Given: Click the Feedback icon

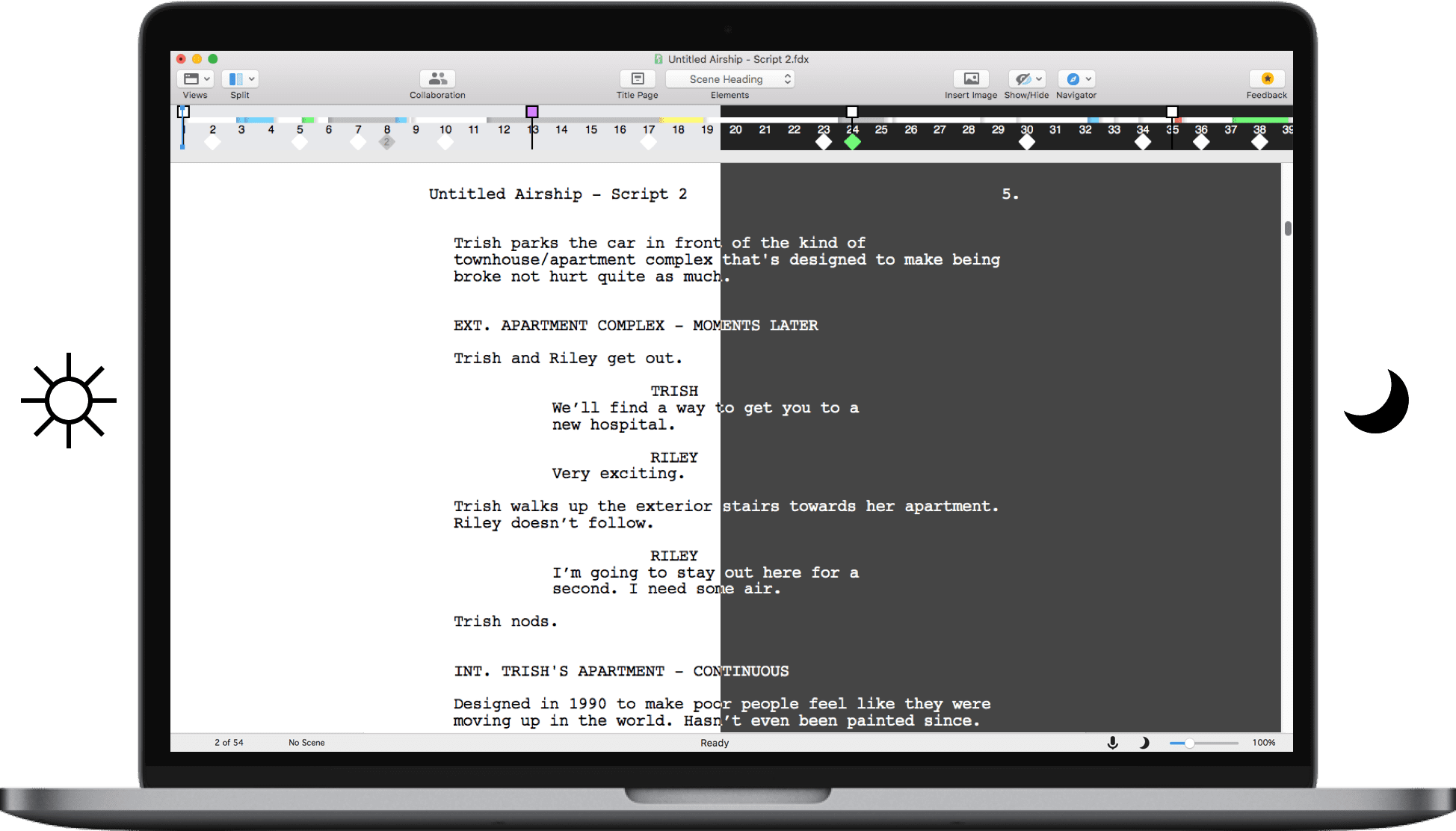Looking at the screenshot, I should pyautogui.click(x=1267, y=78).
